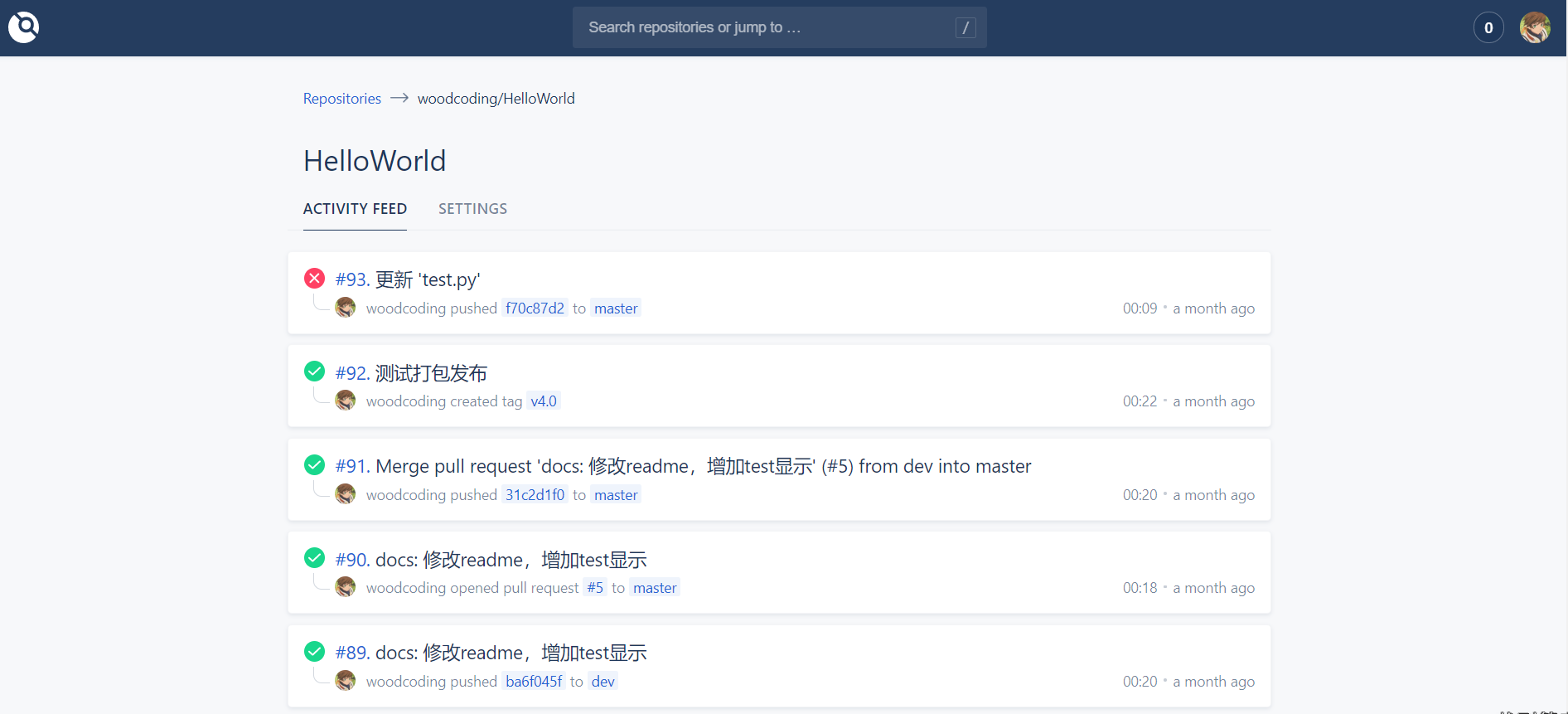Image resolution: width=1568 pixels, height=714 pixels.
Task: Go back to Repositories breadcrumb link
Action: click(341, 99)
